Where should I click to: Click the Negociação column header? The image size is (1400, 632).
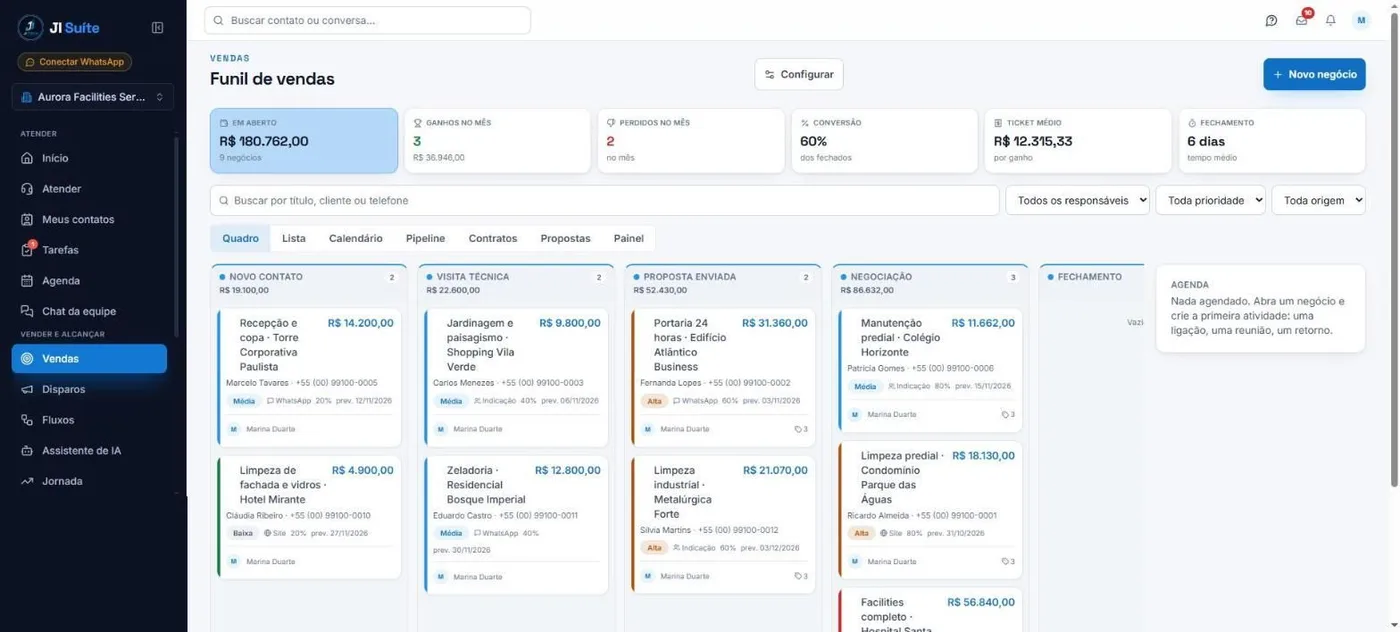pos(931,283)
